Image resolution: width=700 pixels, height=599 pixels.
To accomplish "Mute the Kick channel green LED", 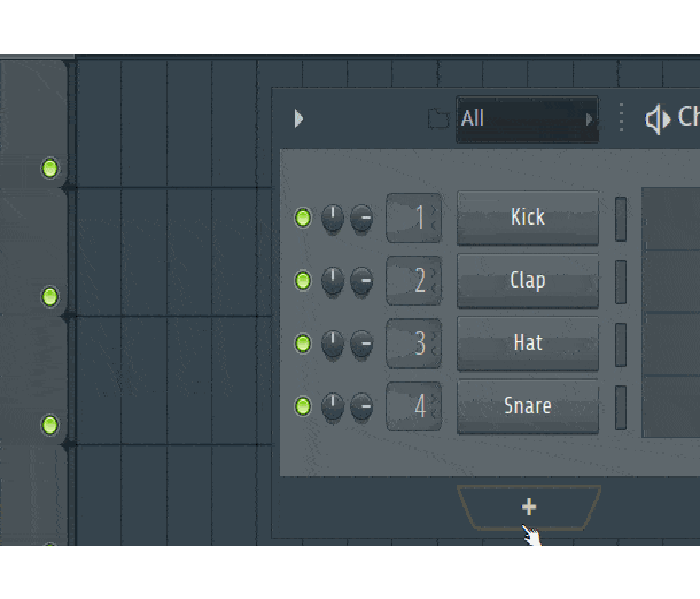I will [x=303, y=218].
